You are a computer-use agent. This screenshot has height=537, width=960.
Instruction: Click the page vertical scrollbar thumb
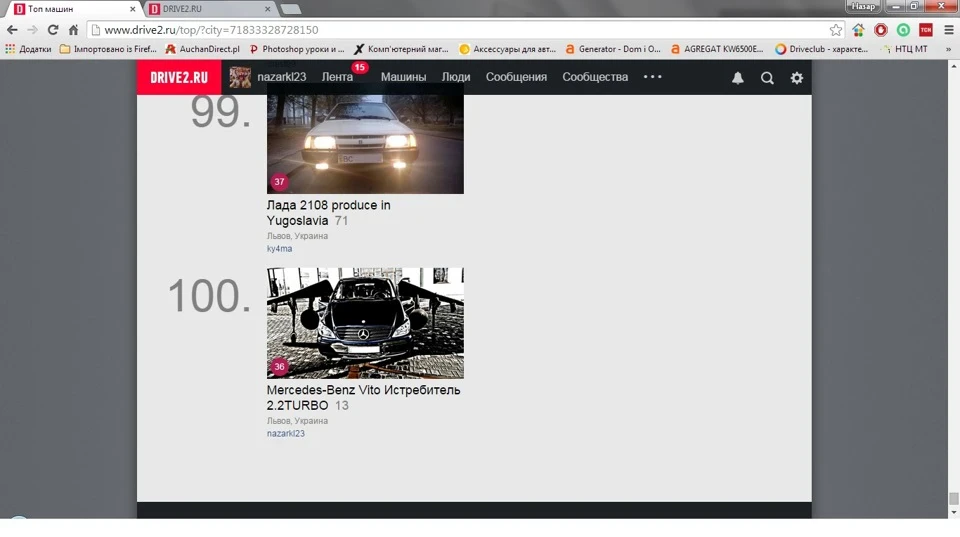point(953,498)
